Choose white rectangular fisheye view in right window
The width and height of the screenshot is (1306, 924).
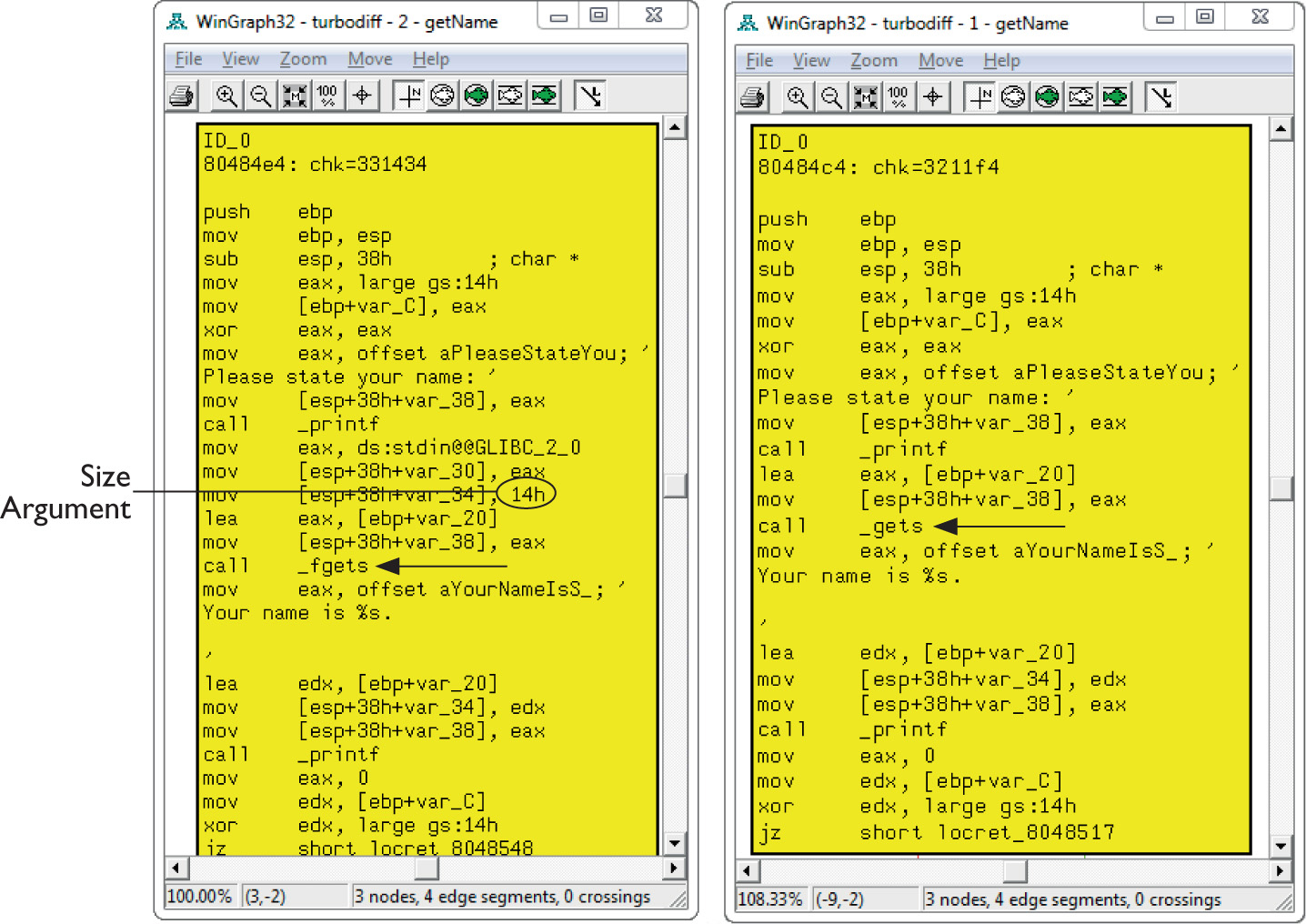coord(1081,97)
